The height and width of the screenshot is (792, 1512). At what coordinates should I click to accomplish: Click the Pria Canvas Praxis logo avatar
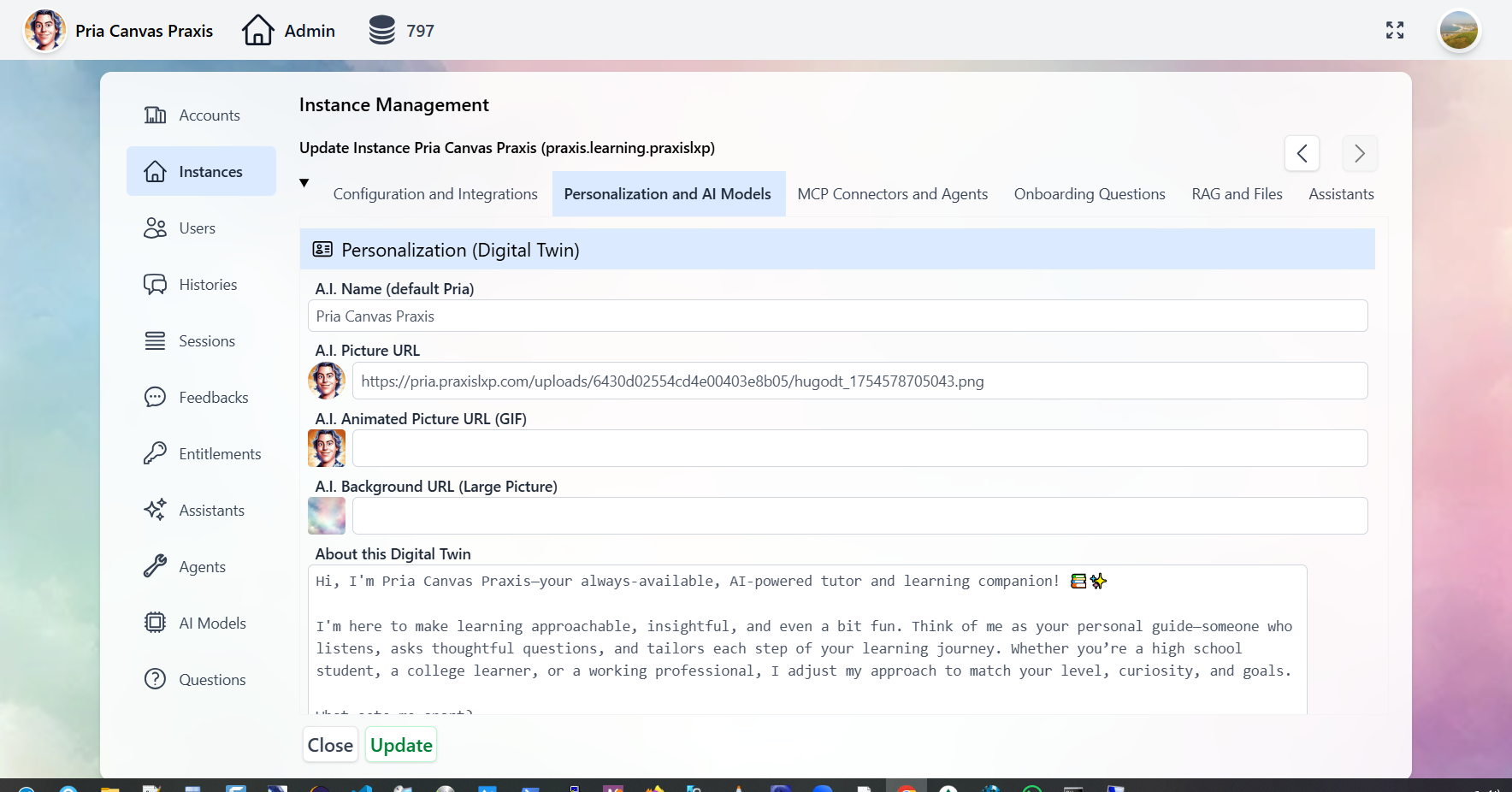[x=44, y=31]
